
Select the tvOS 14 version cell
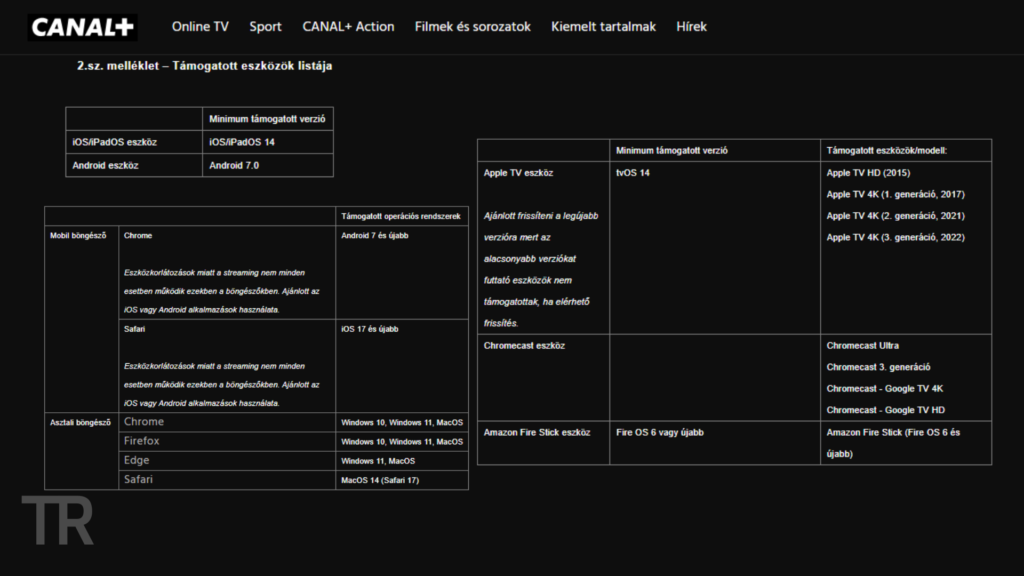click(x=633, y=173)
